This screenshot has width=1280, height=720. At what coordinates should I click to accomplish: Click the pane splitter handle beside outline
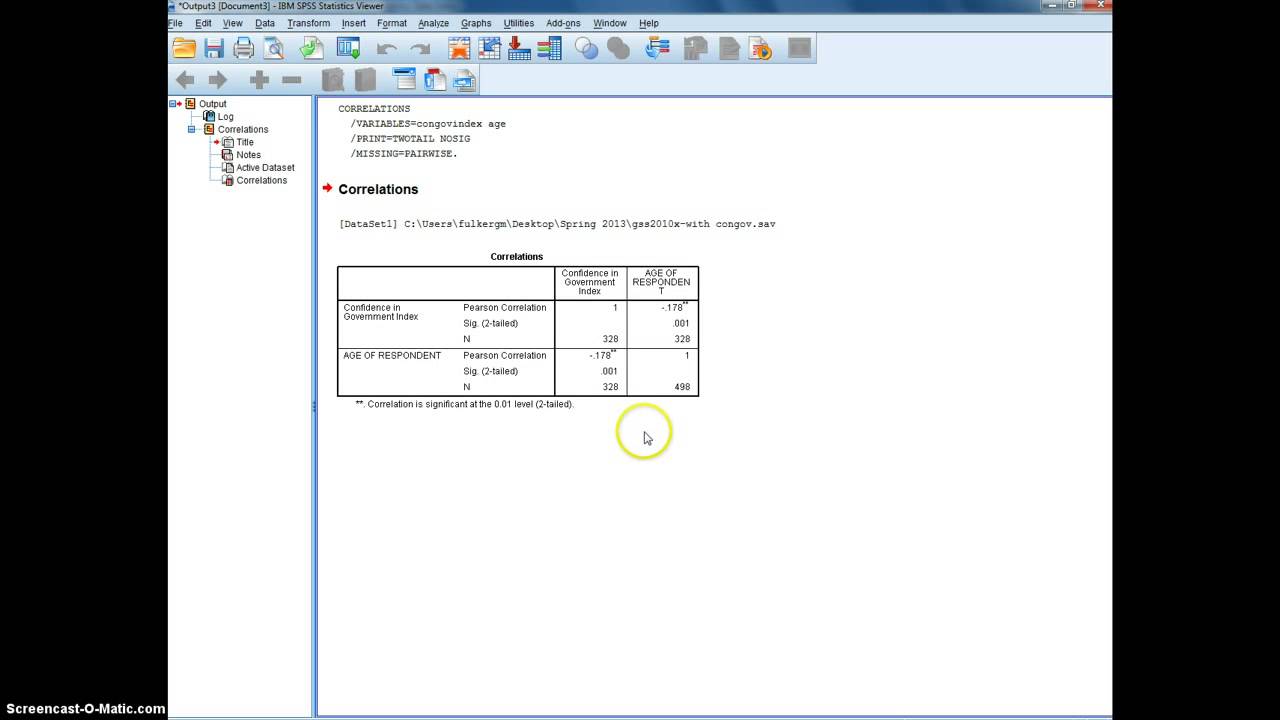(314, 407)
